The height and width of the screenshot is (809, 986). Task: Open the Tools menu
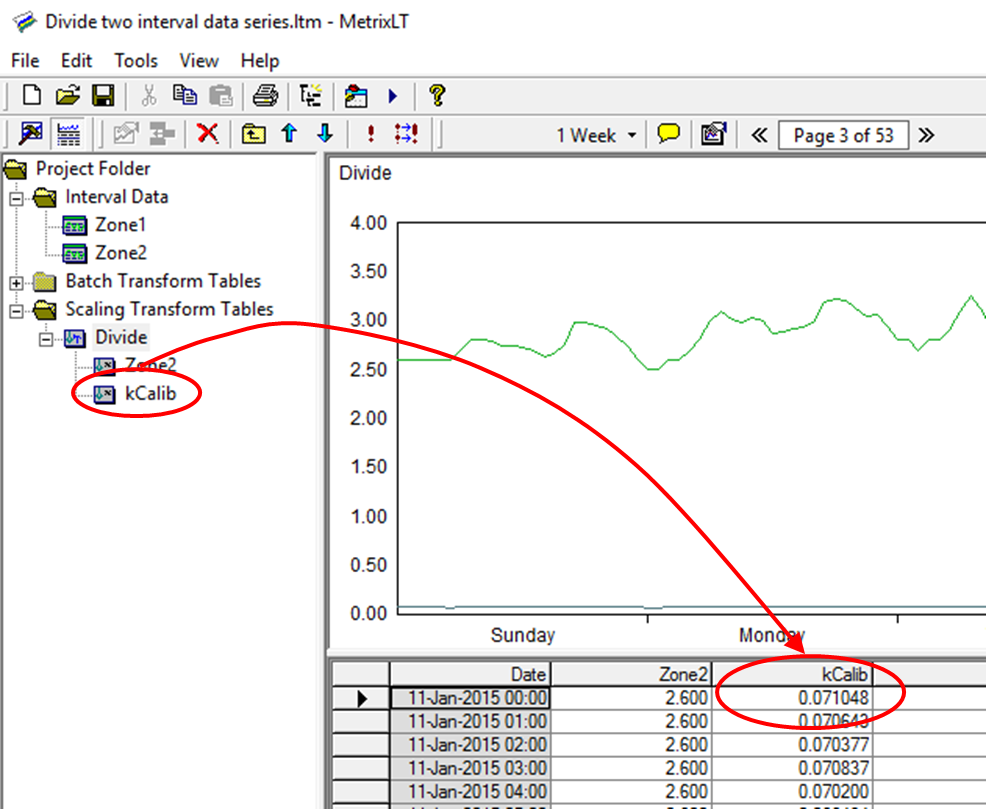tap(136, 61)
